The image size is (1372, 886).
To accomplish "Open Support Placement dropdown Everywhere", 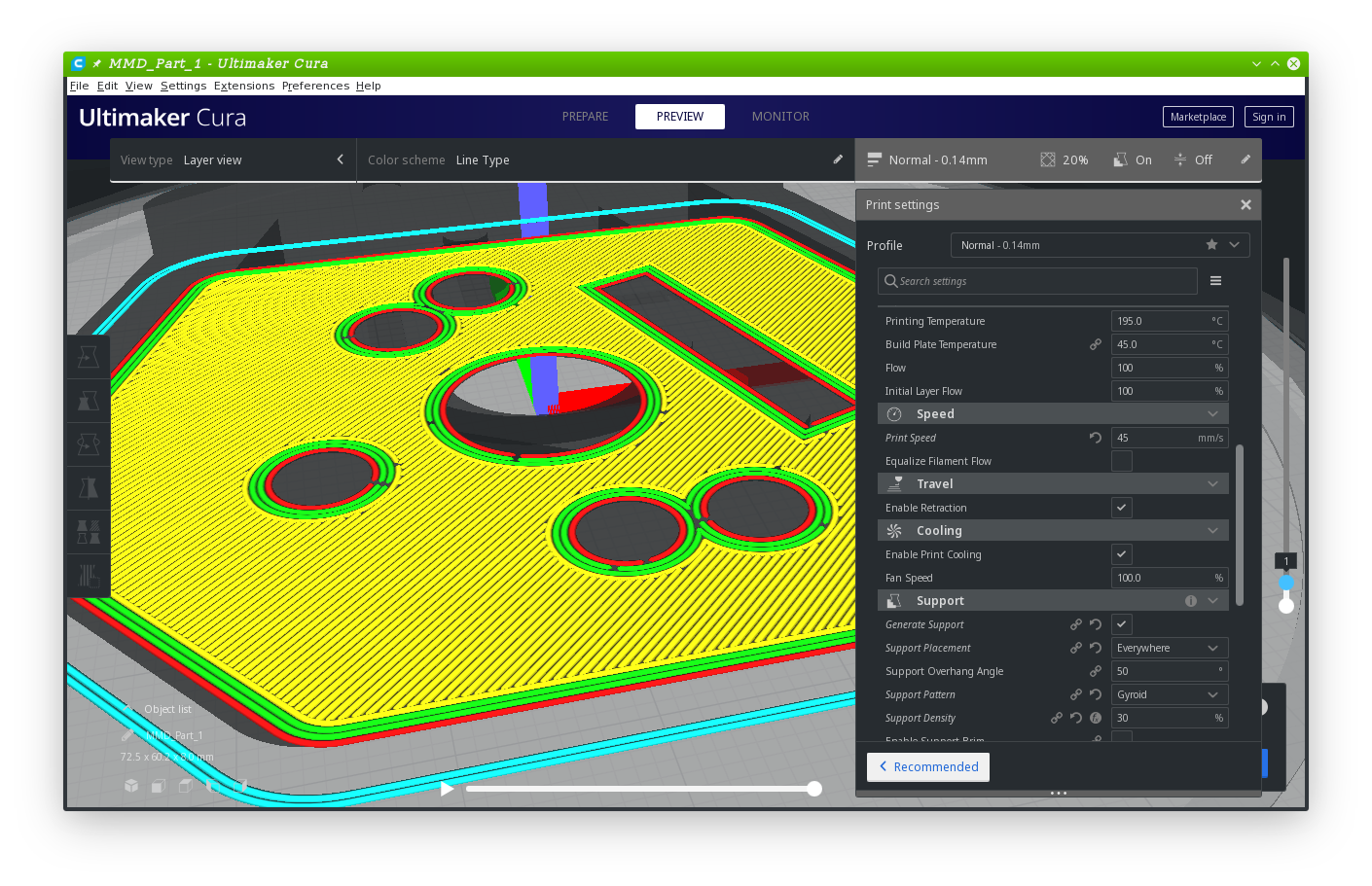I will 1170,648.
